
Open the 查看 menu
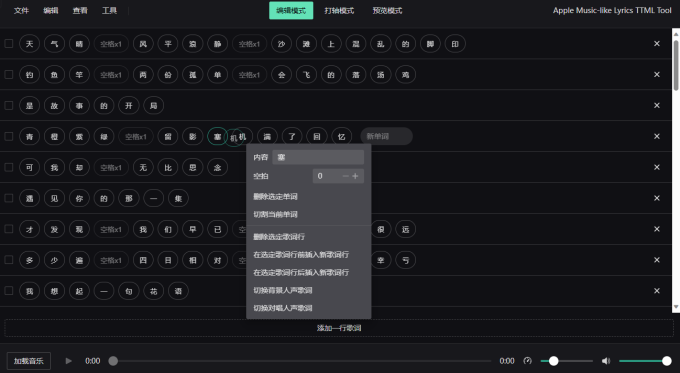click(80, 10)
